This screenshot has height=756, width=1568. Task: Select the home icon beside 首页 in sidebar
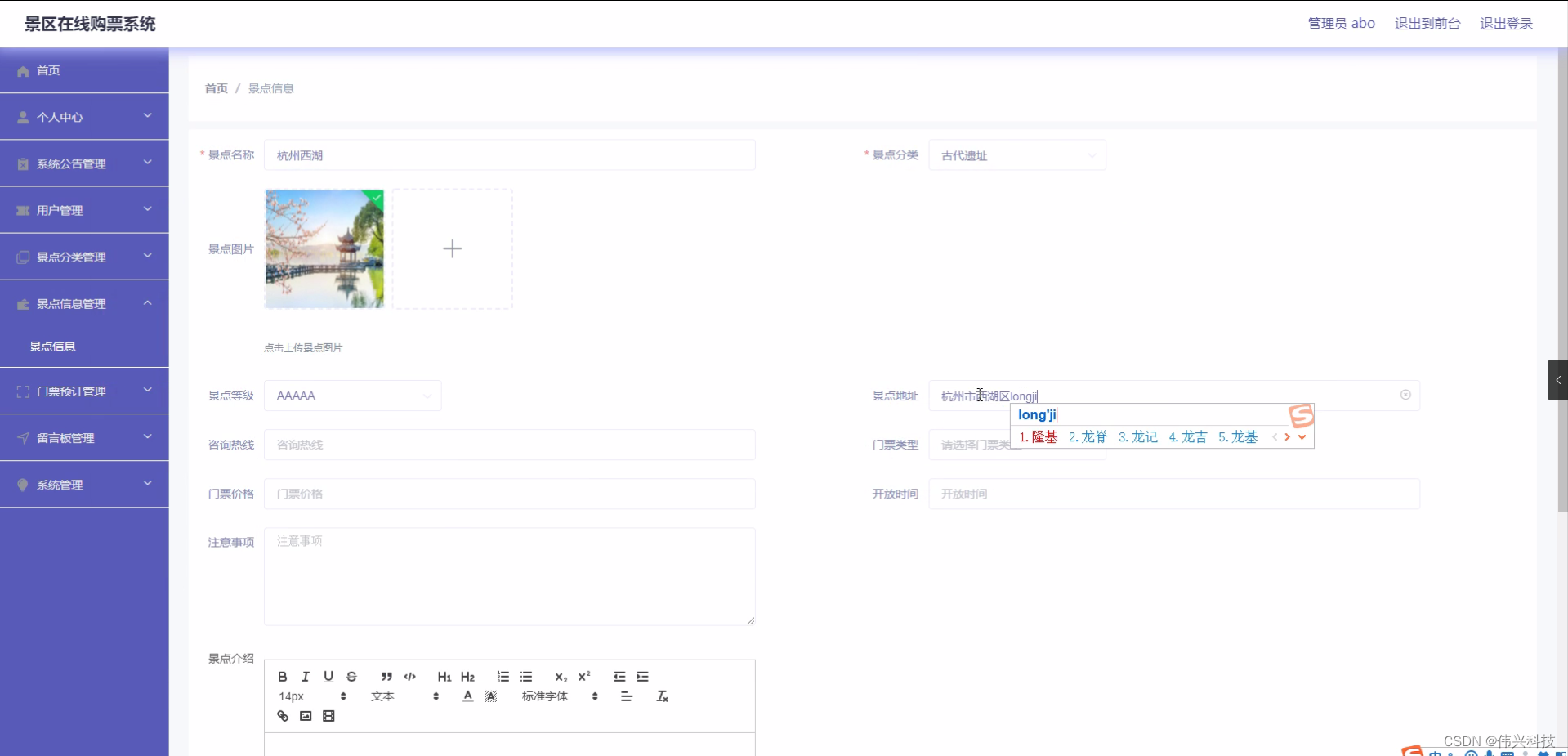(x=22, y=71)
